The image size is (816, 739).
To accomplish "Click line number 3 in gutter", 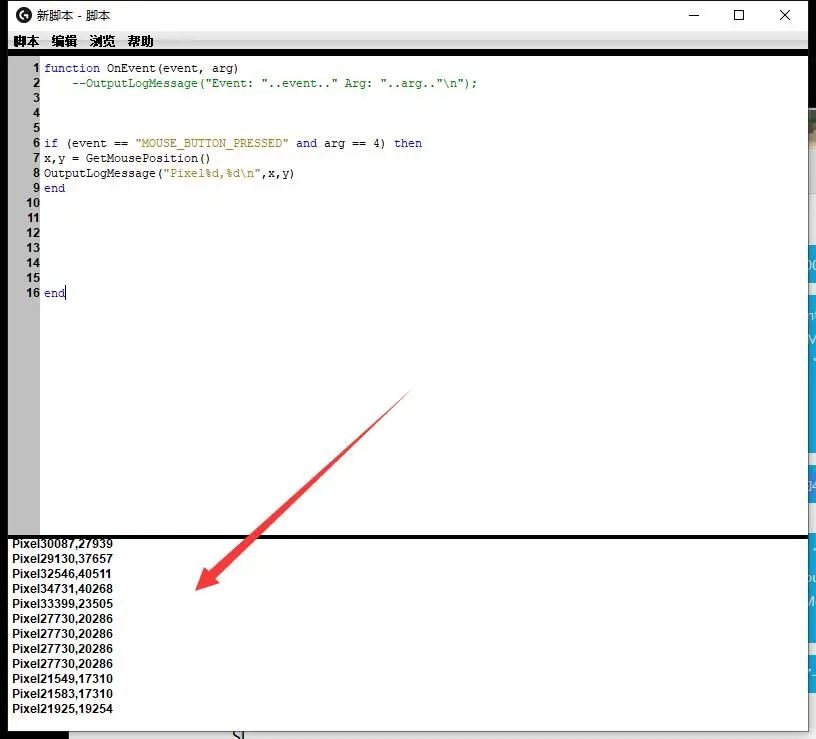I will point(36,98).
